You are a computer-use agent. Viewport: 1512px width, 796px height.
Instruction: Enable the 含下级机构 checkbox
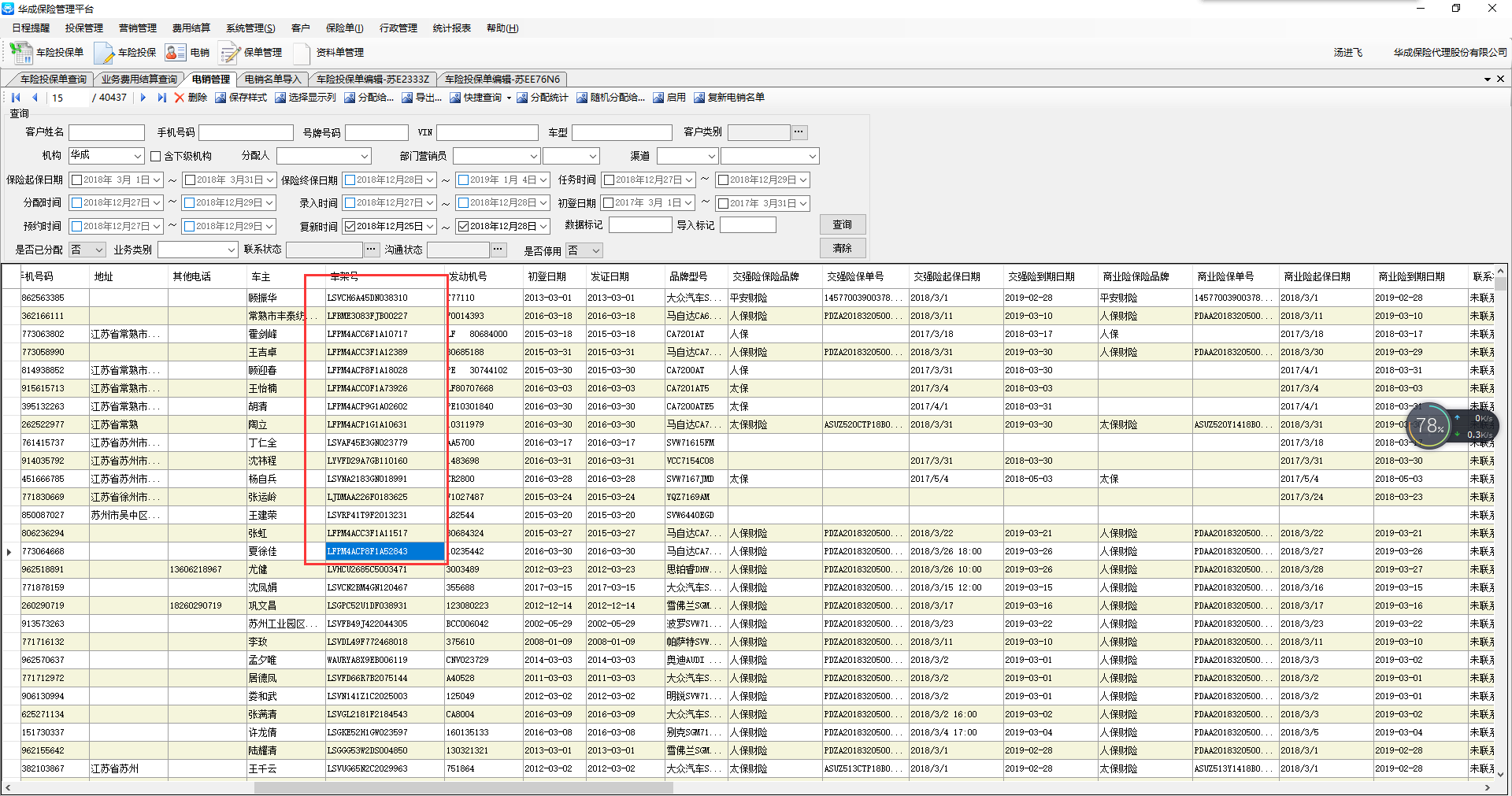point(156,157)
